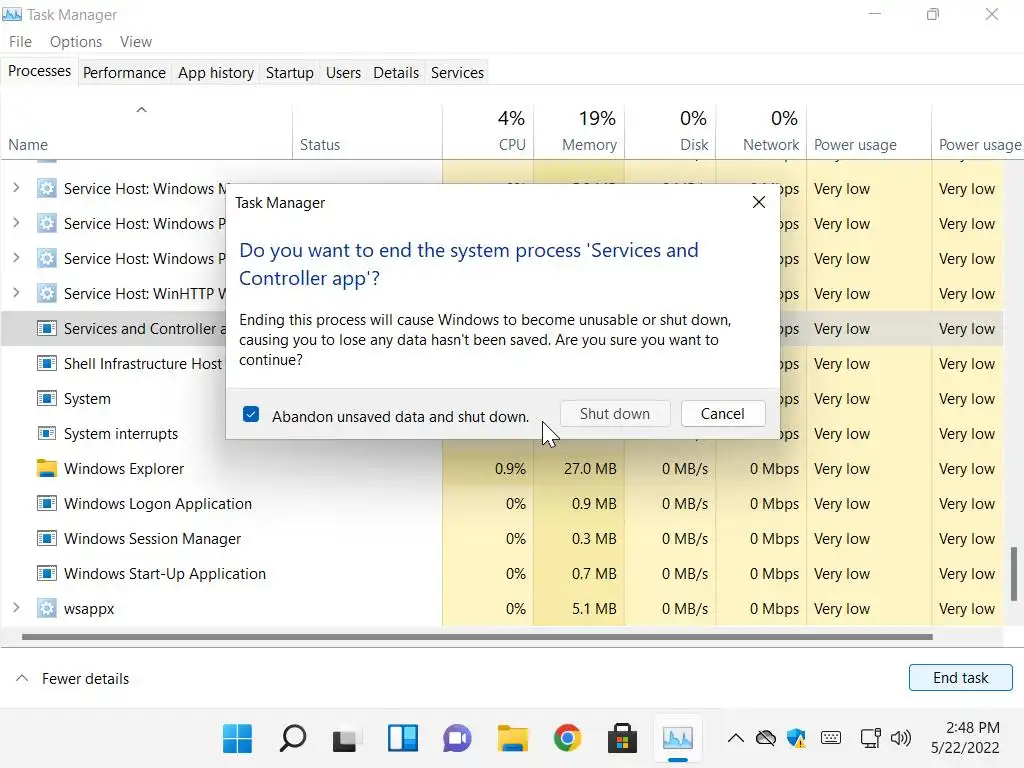Click the End task button
Image resolution: width=1024 pixels, height=768 pixels.
(x=961, y=678)
